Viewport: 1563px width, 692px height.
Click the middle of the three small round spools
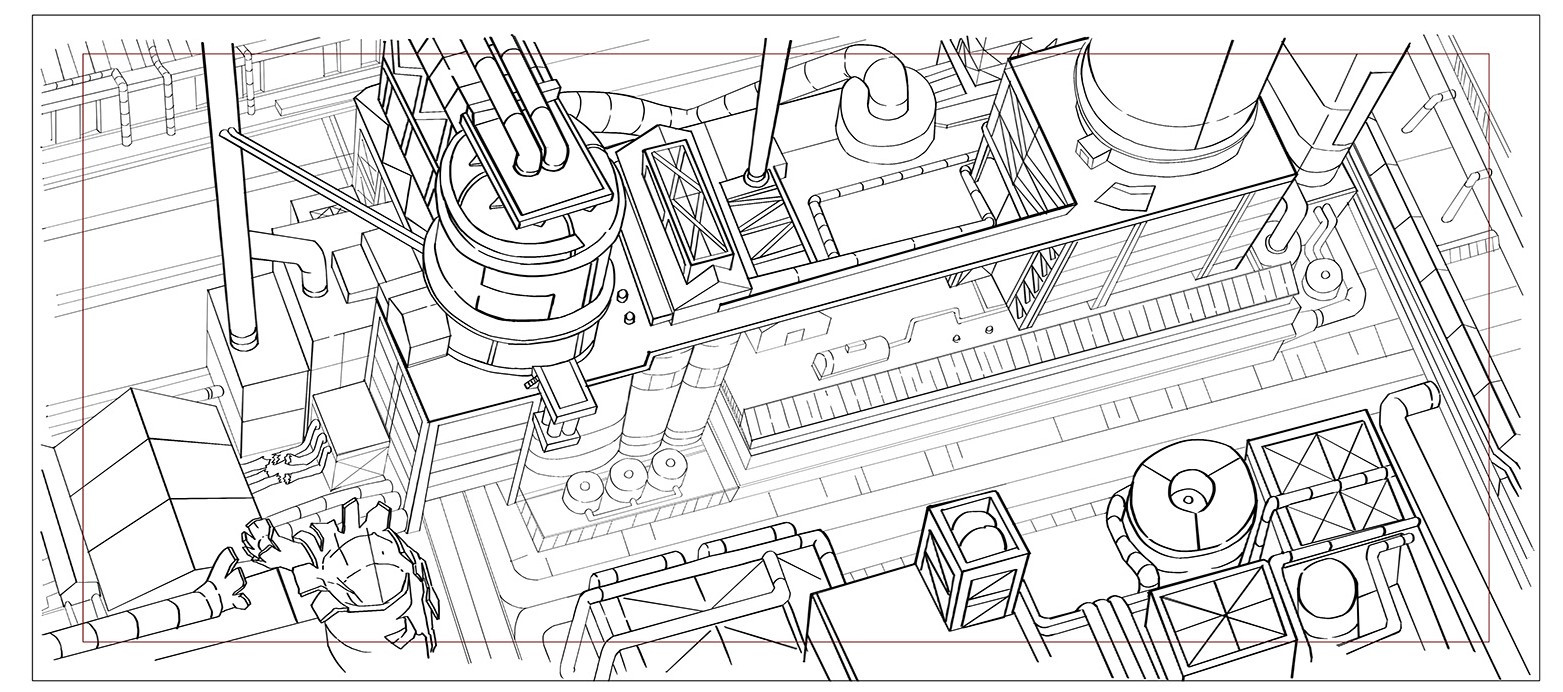pyautogui.click(x=628, y=474)
